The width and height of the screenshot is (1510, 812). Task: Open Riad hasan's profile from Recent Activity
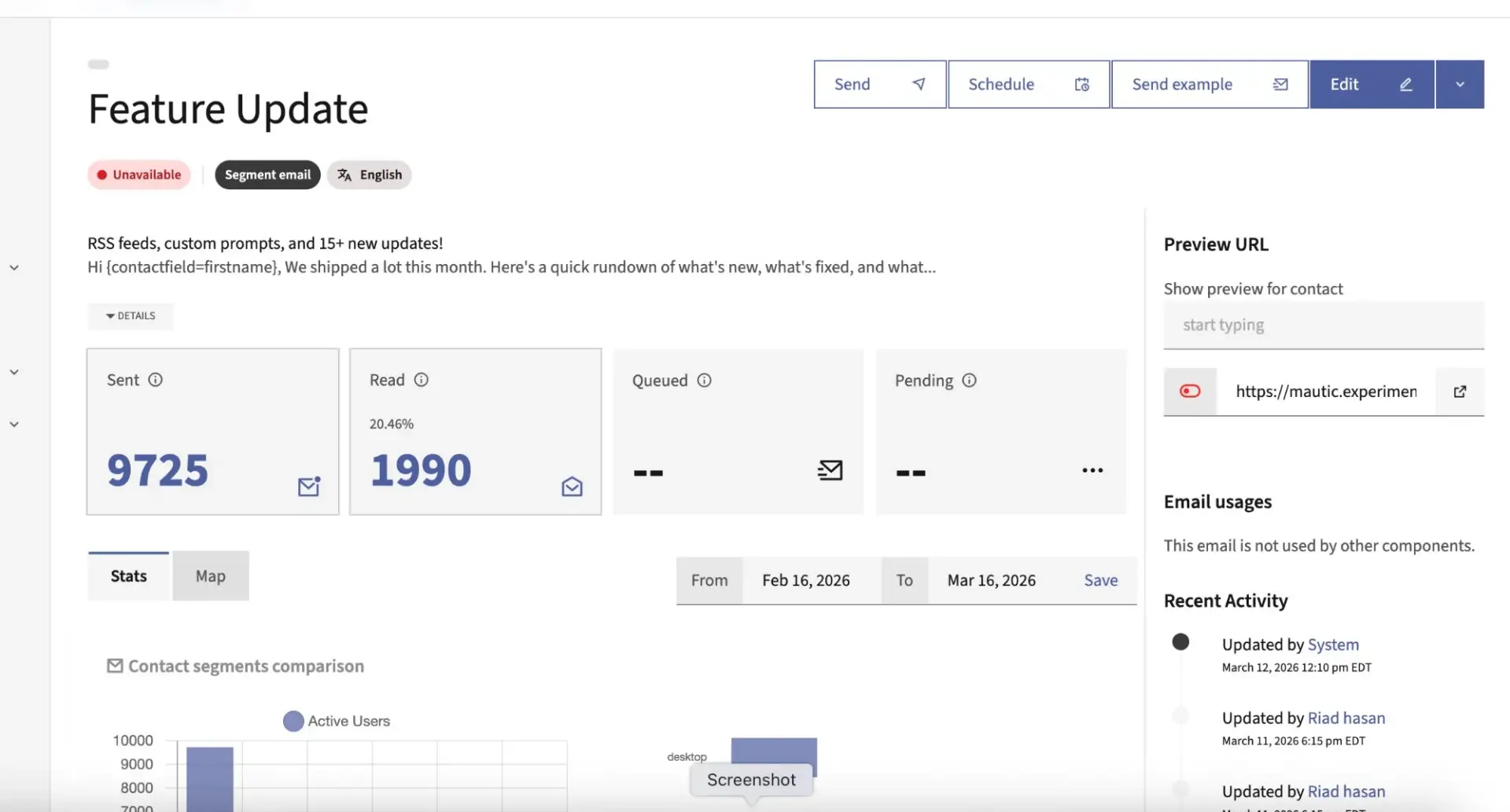[x=1346, y=717]
